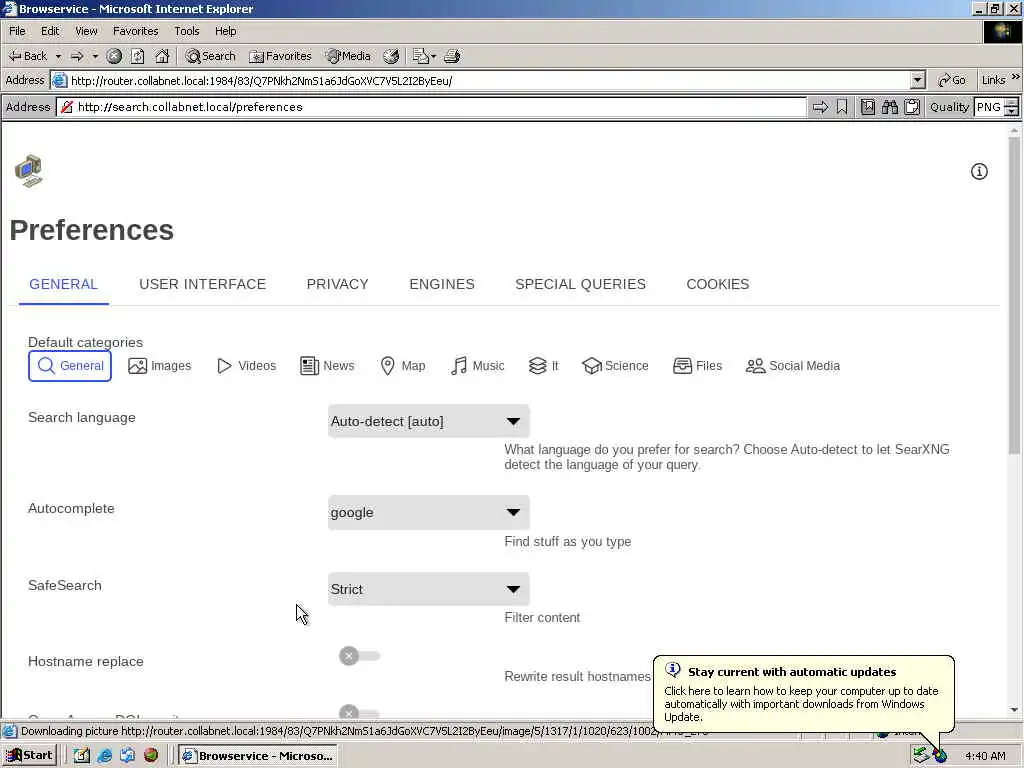1024x768 pixels.
Task: Click the Go button beside address bar
Action: [x=952, y=80]
